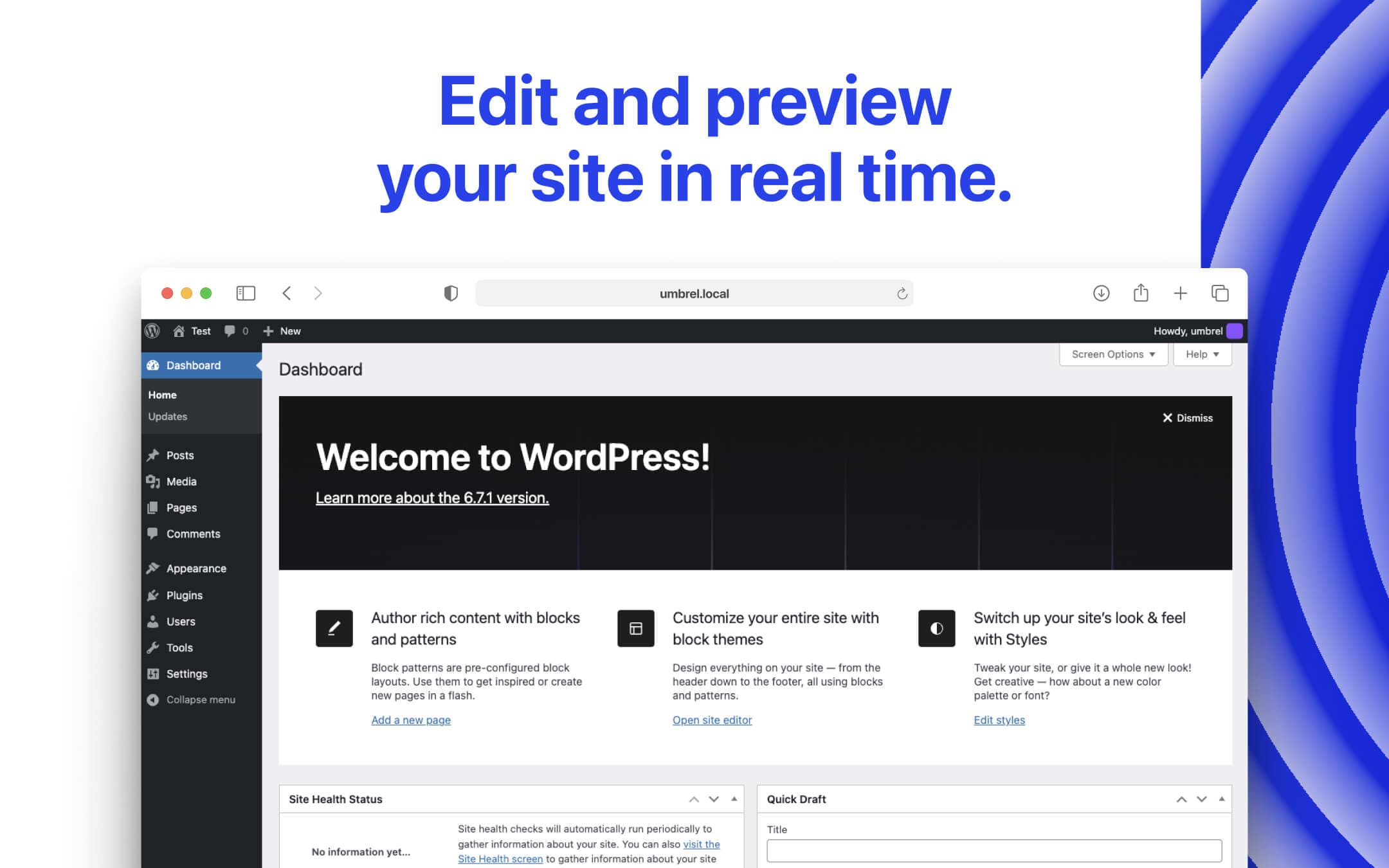Image resolution: width=1389 pixels, height=868 pixels.
Task: Open the Help dropdown menu
Action: (x=1200, y=354)
